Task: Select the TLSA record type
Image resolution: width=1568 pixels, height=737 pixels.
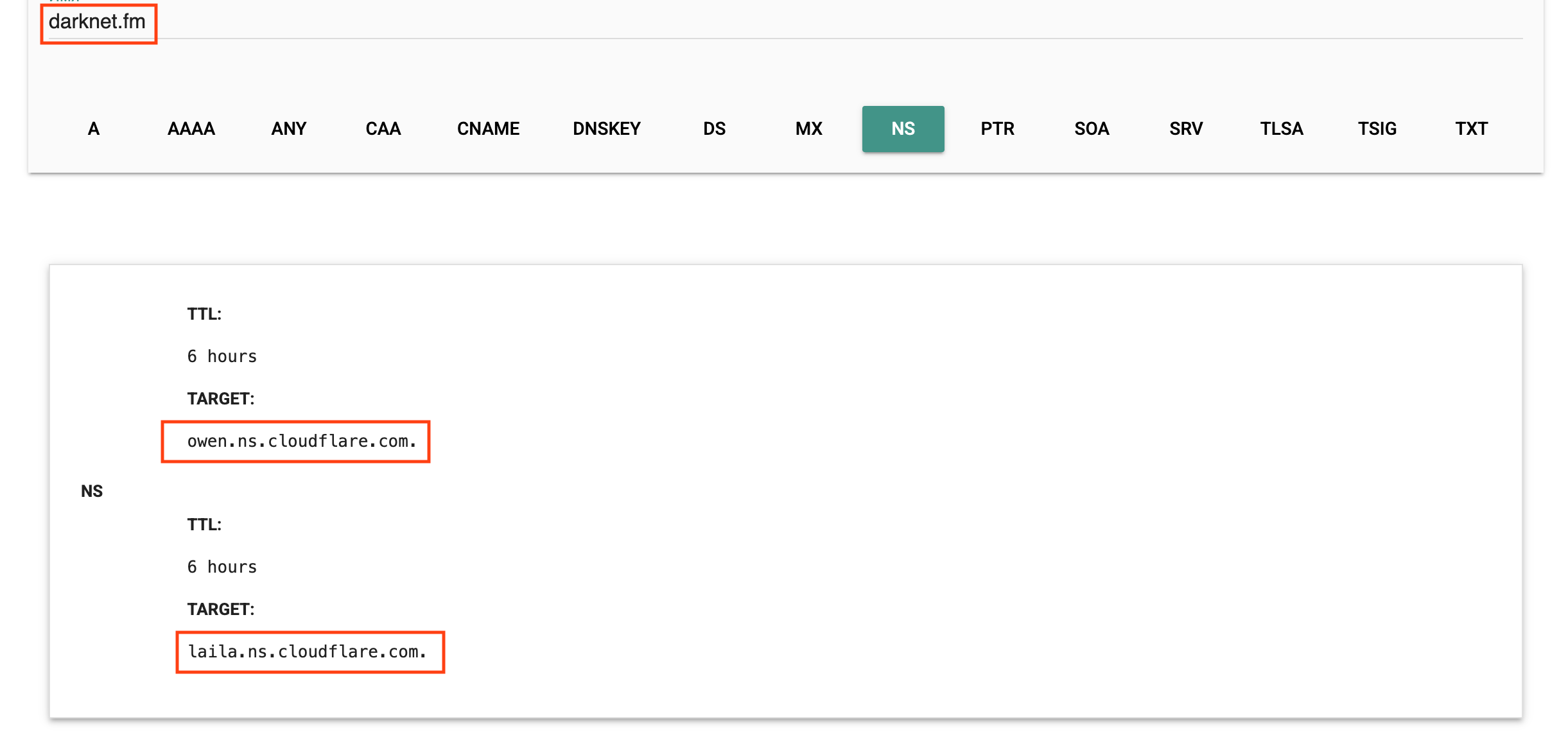Action: pos(1281,128)
